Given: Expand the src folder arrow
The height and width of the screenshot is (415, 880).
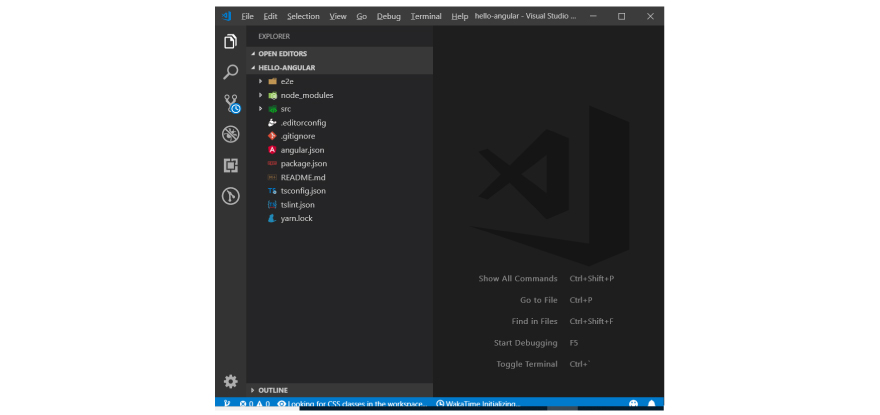Looking at the screenshot, I should (260, 109).
